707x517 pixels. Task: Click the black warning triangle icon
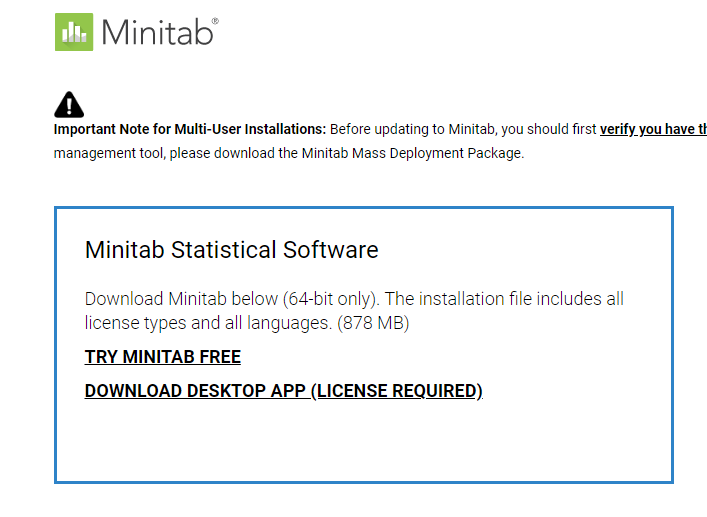pos(69,104)
